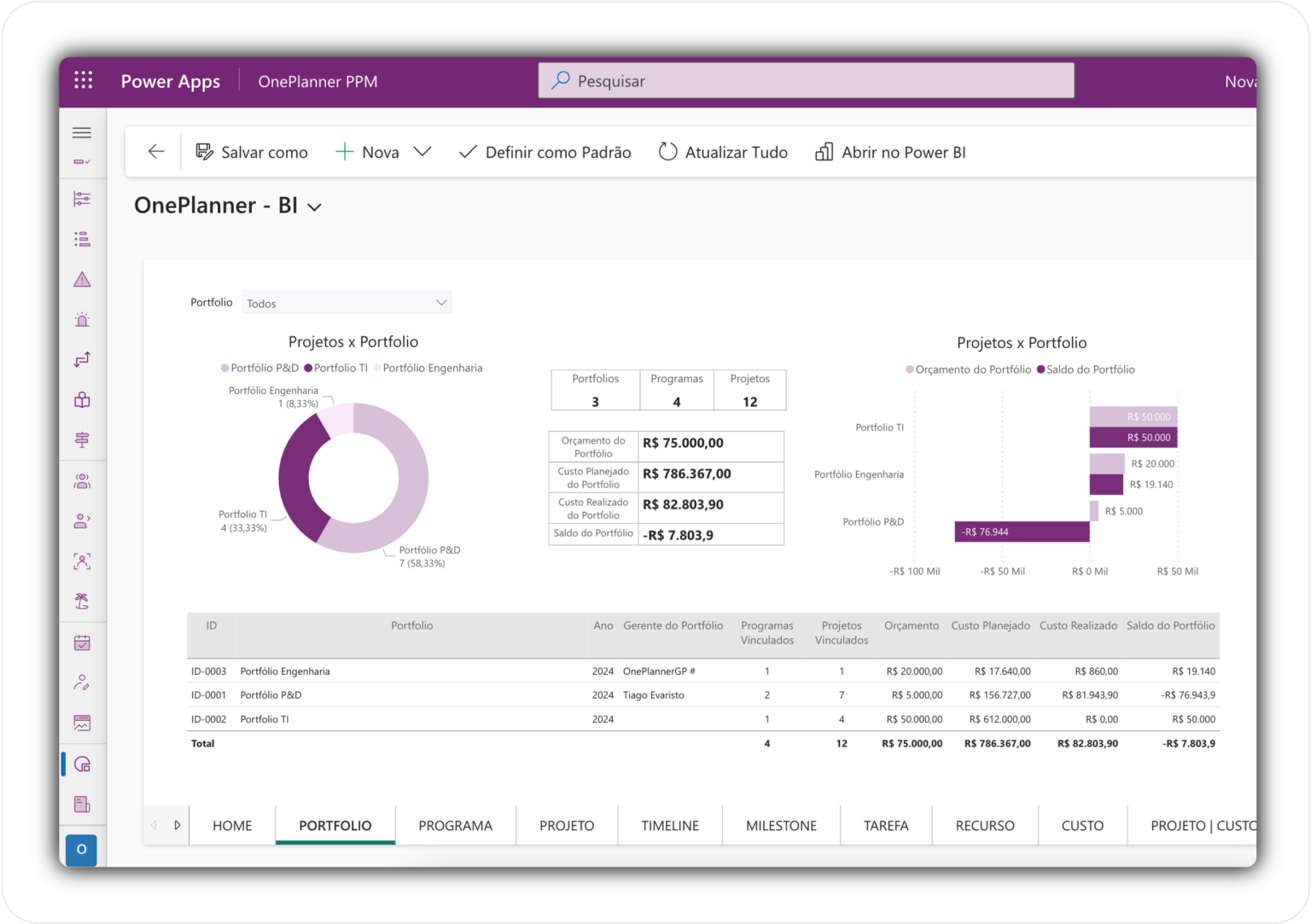Toggle Orçamento do Portfólio legend item
This screenshot has width=1311, height=924.
coord(968,369)
